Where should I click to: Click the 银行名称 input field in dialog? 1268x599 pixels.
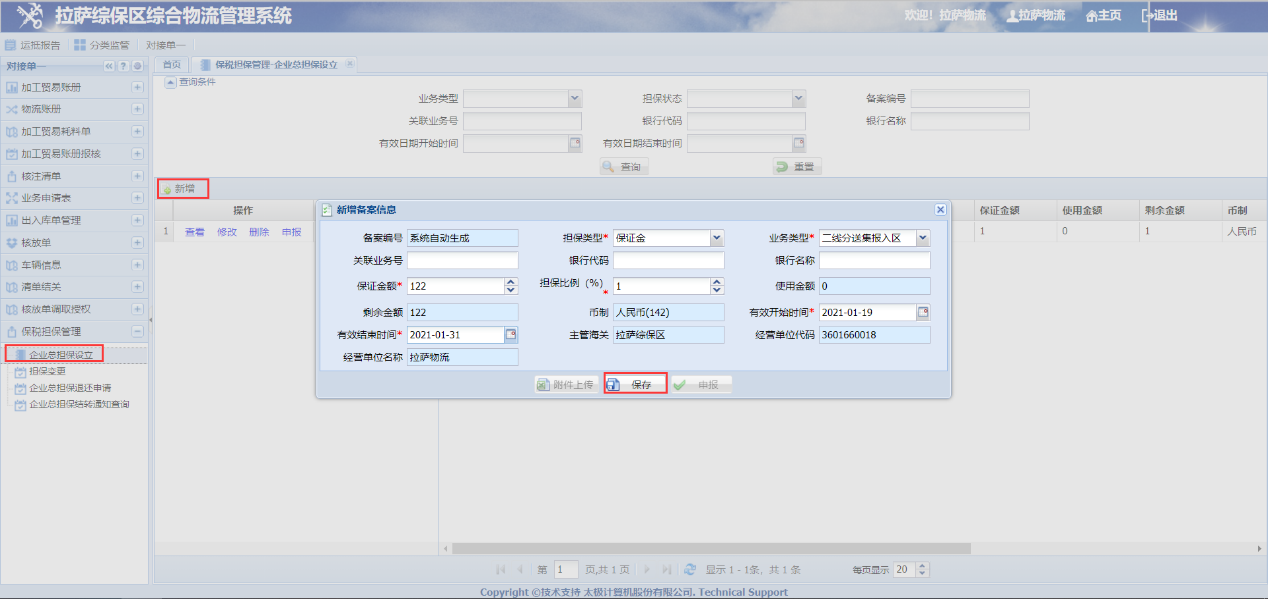pos(874,261)
